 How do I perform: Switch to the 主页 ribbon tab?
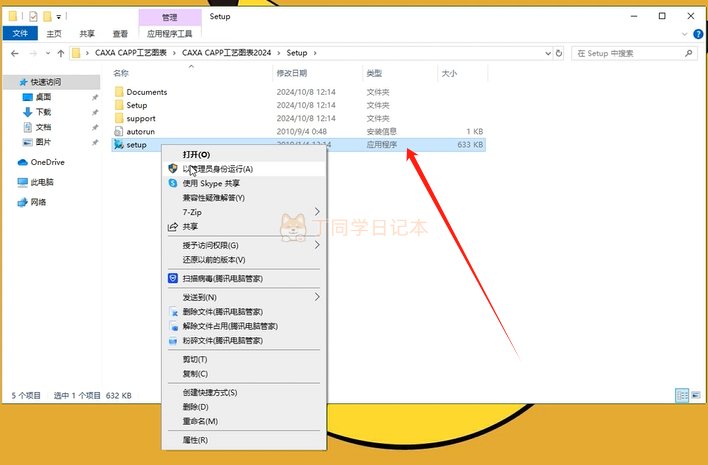54,34
